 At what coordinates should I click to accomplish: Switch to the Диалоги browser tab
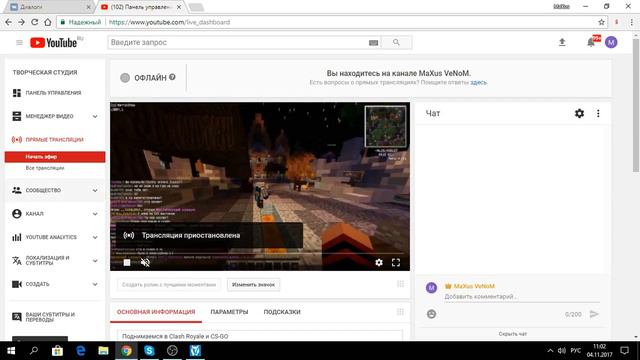[x=49, y=7]
